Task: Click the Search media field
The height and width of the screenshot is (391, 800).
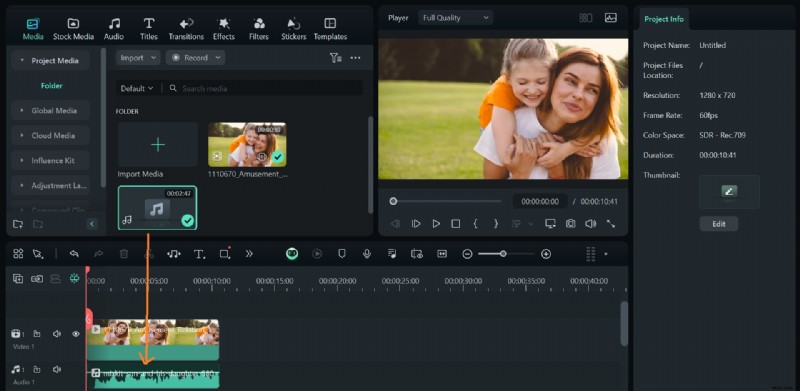Action: point(264,88)
